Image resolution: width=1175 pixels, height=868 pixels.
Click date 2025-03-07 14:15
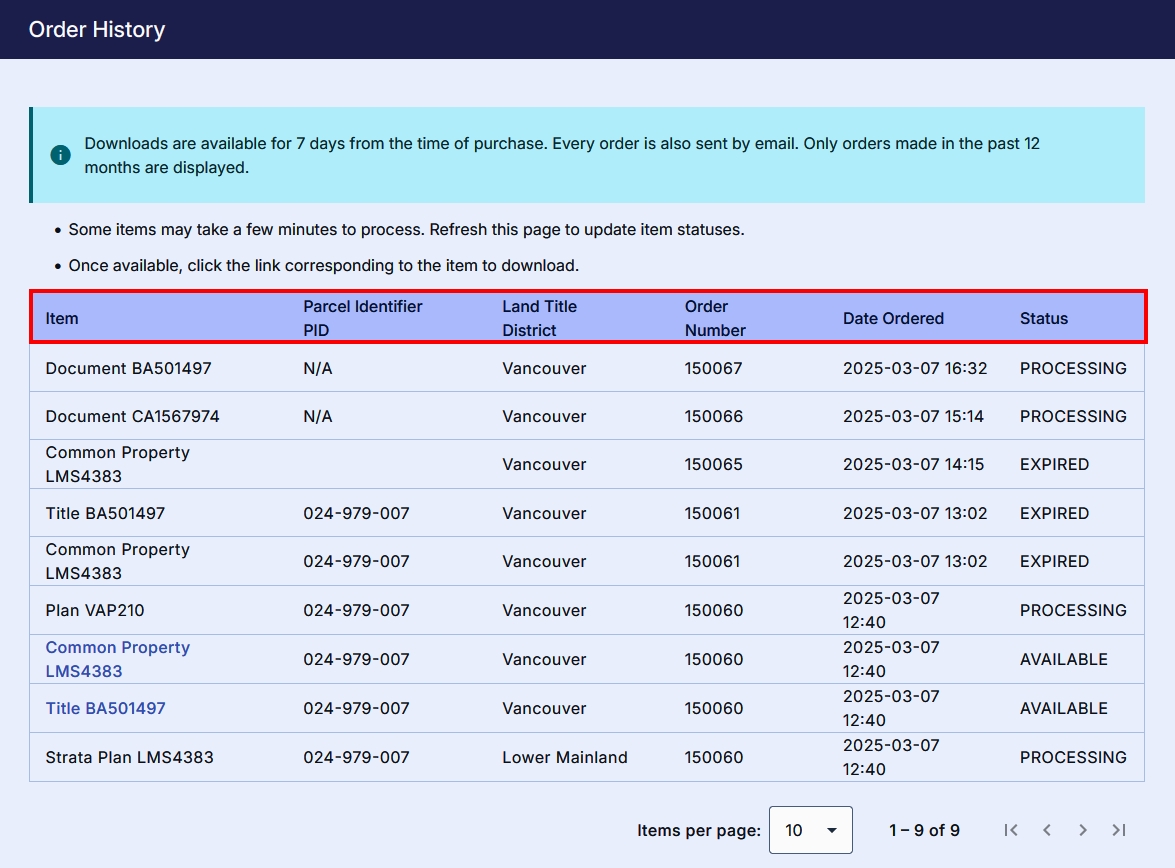[x=913, y=464]
